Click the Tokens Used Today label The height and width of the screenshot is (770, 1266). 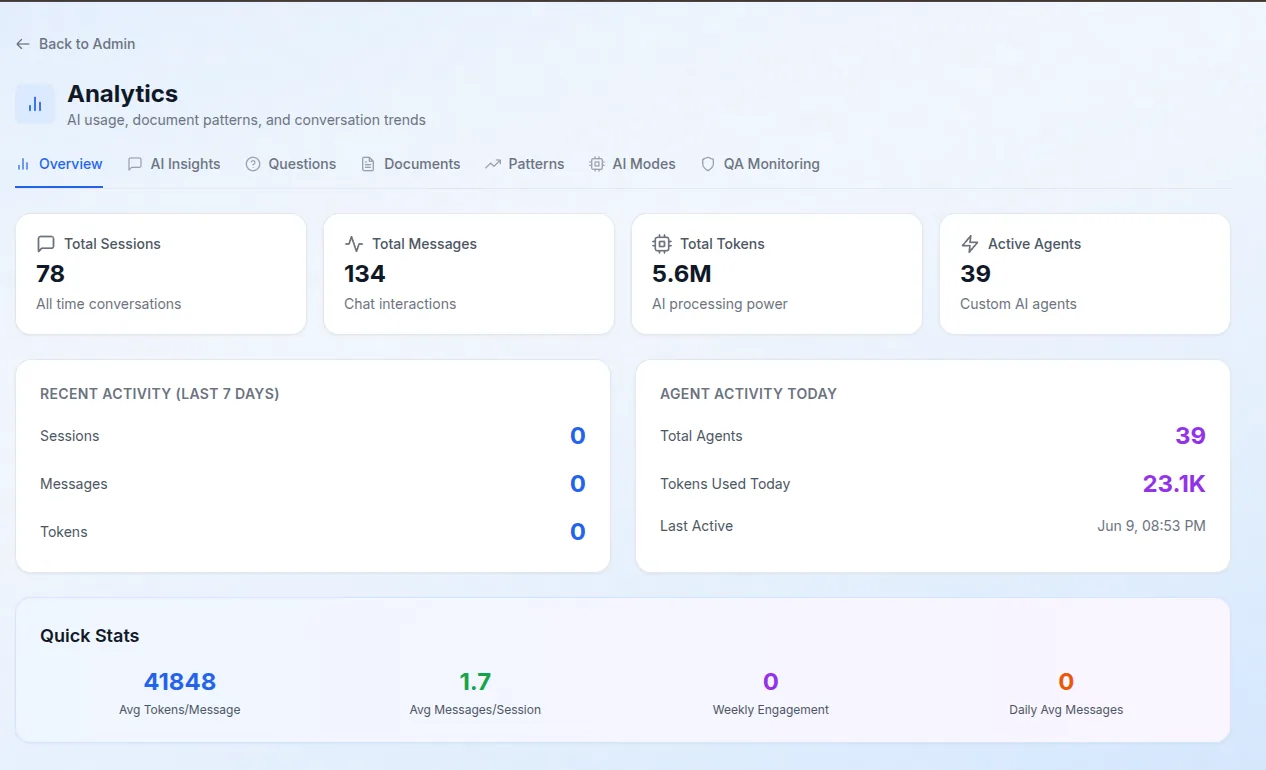tap(725, 484)
